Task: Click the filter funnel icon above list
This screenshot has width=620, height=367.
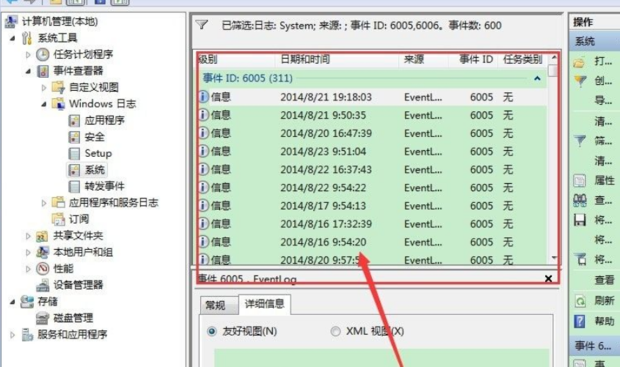Action: pyautogui.click(x=202, y=25)
